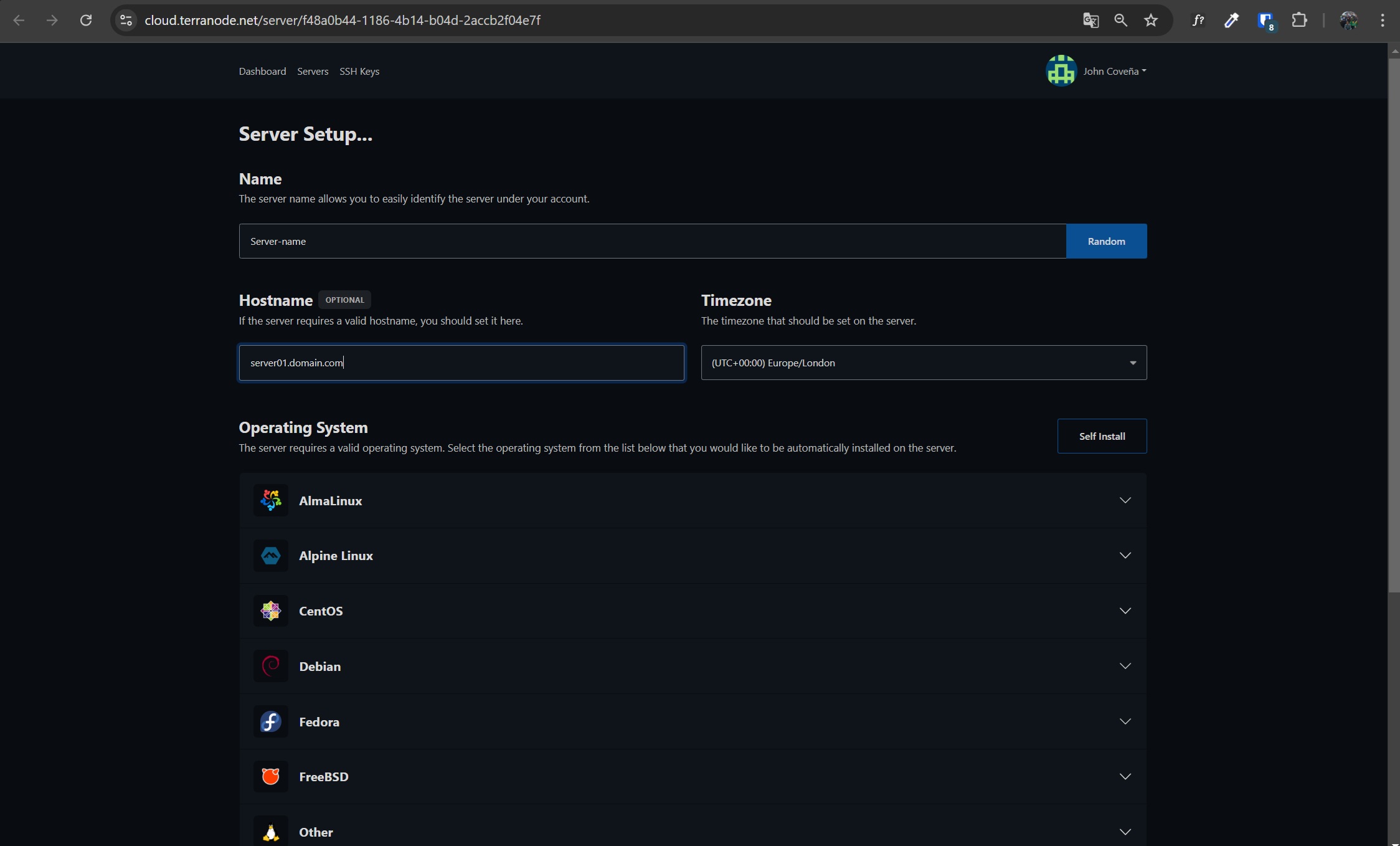Expand the FreeBSD versions chevron
This screenshot has width=1400, height=846.
click(x=1125, y=776)
